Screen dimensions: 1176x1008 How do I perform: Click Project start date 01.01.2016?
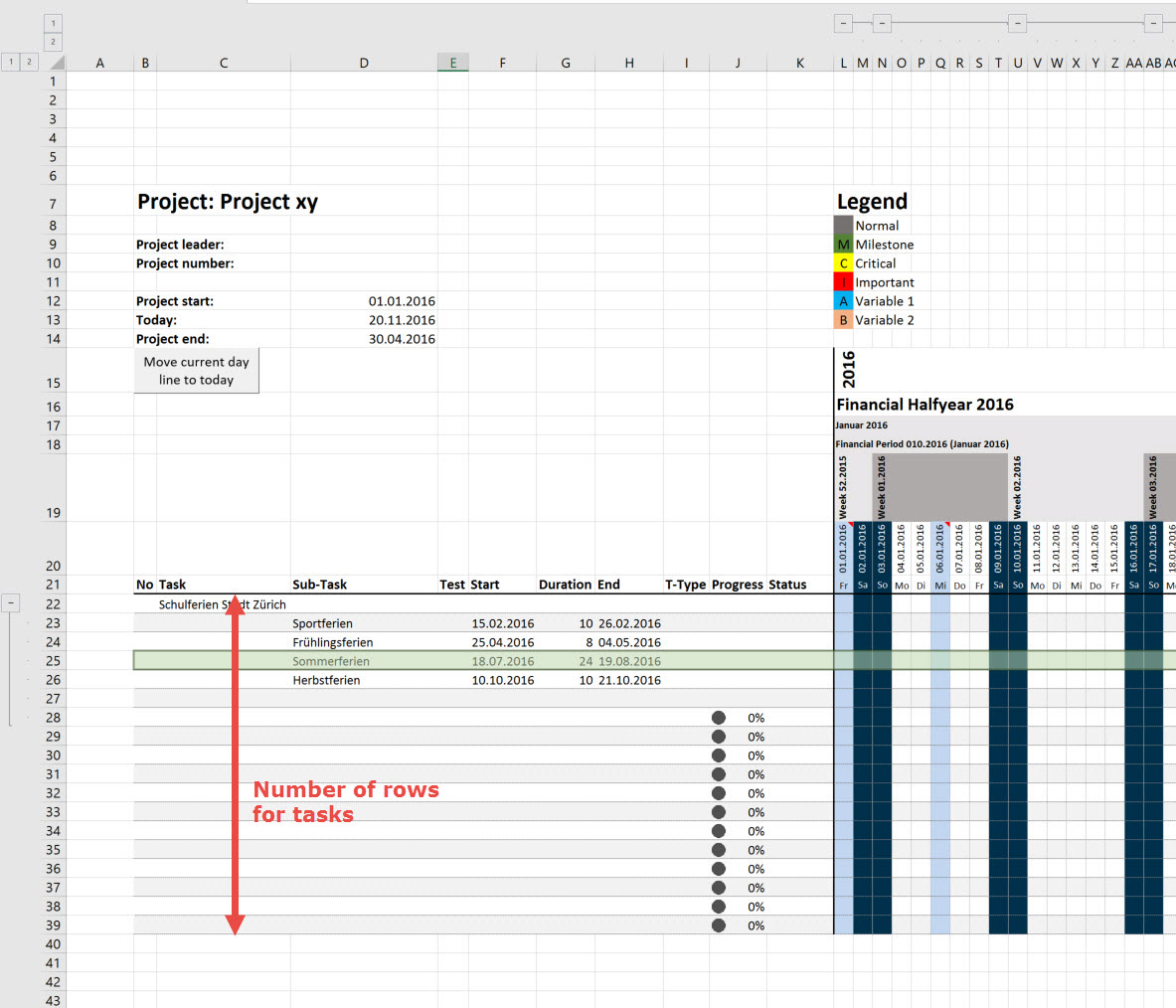pos(402,301)
